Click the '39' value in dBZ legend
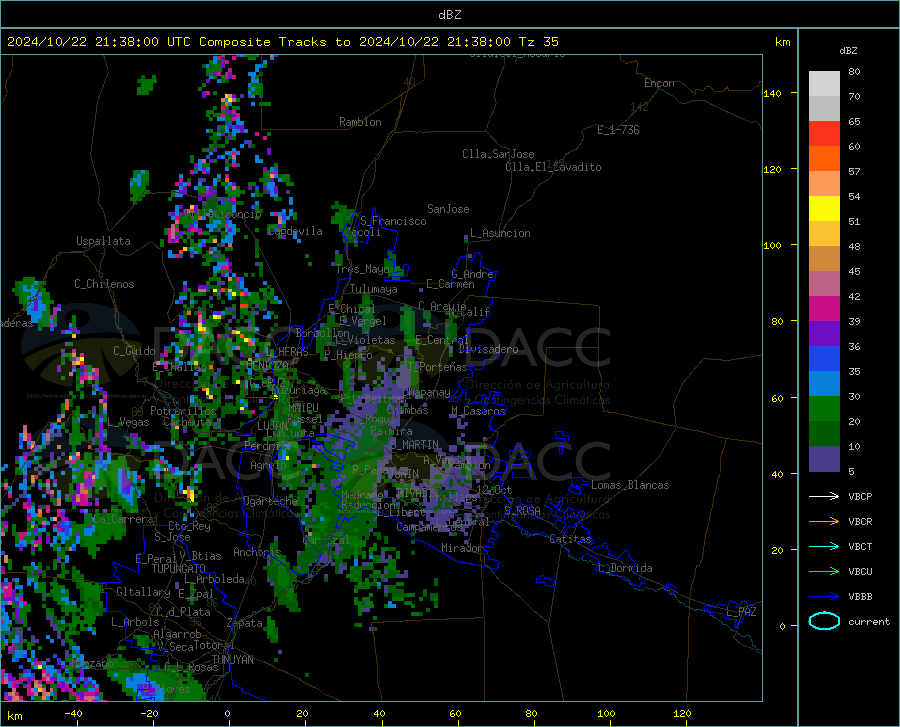The height and width of the screenshot is (727, 900). (854, 321)
